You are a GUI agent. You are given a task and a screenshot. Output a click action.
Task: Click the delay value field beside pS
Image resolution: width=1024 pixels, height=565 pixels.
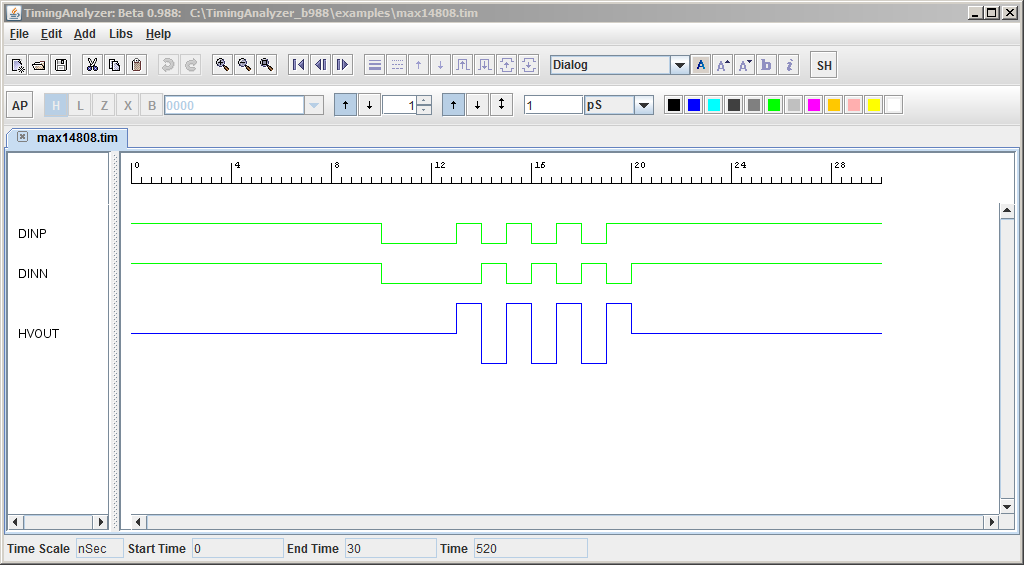(x=553, y=105)
